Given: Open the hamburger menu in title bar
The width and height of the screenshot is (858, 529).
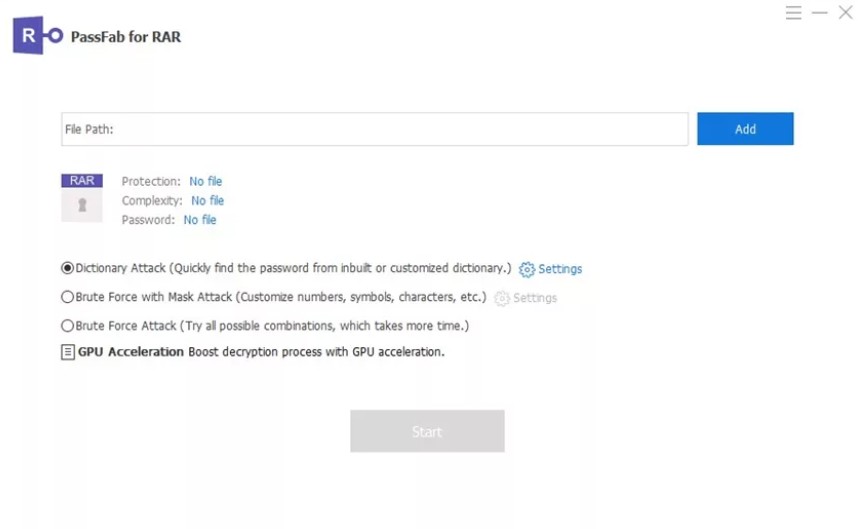Looking at the screenshot, I should [793, 13].
